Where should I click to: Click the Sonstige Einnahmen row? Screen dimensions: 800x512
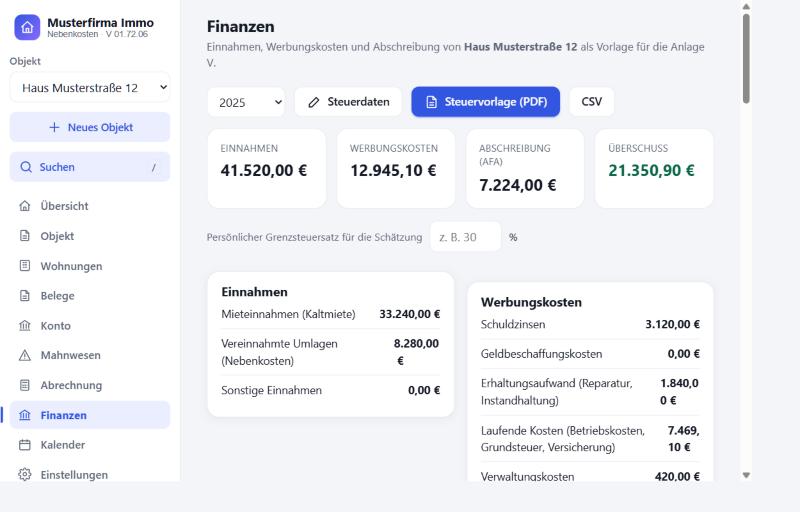331,390
